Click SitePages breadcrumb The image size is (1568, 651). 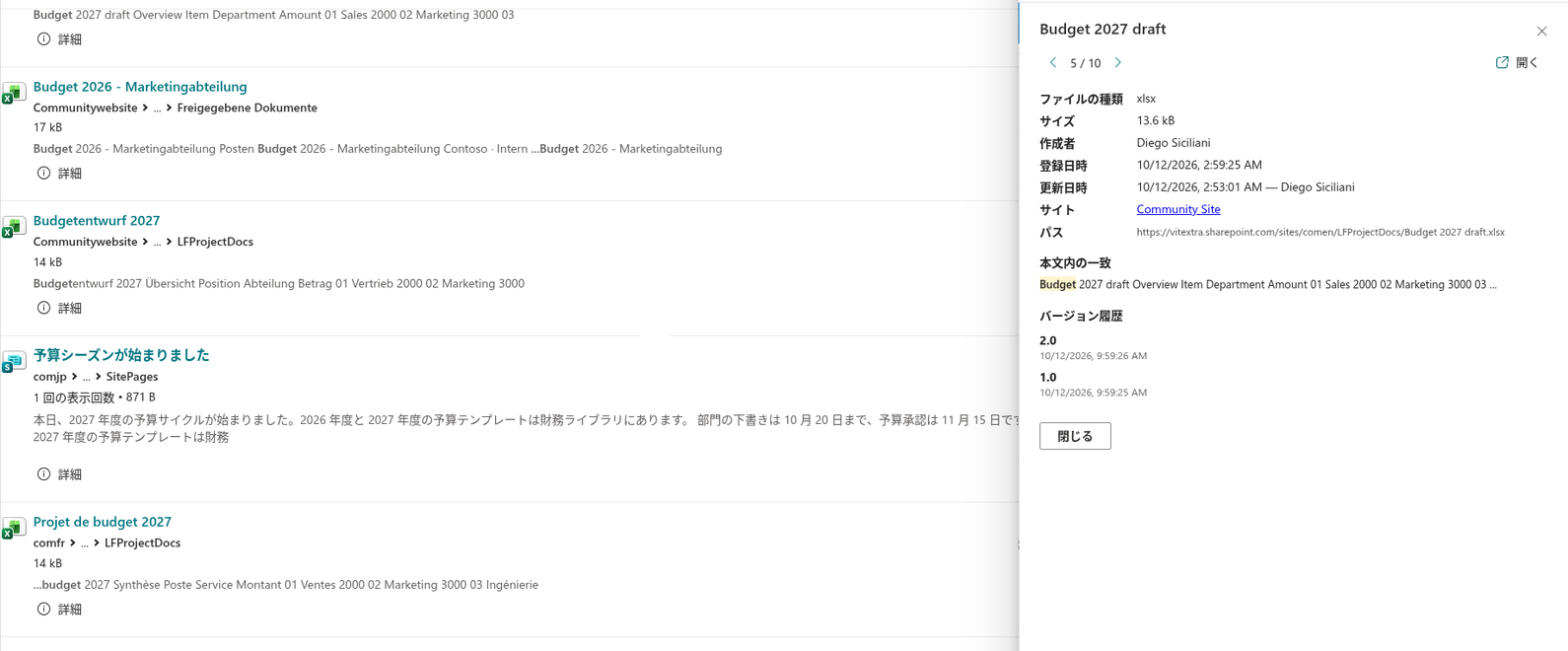pos(132,377)
